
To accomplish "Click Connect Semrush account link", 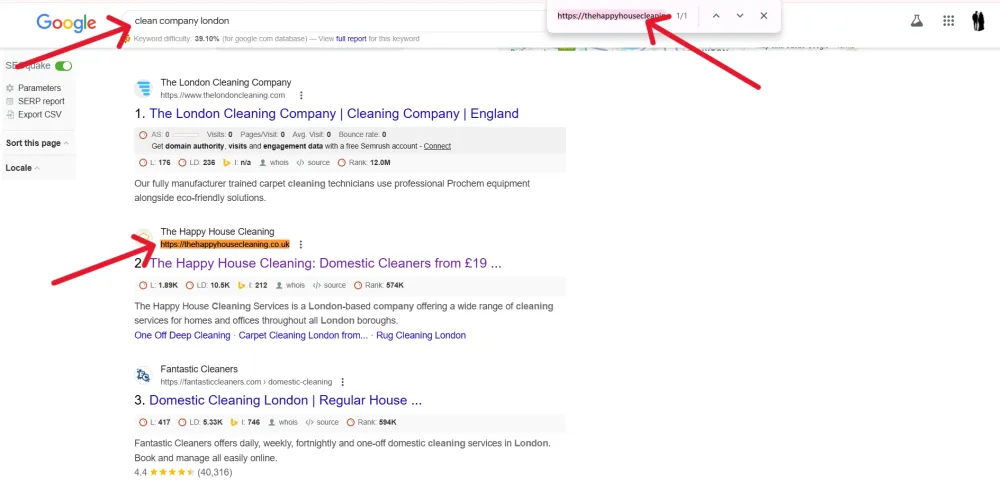I will tap(437, 146).
